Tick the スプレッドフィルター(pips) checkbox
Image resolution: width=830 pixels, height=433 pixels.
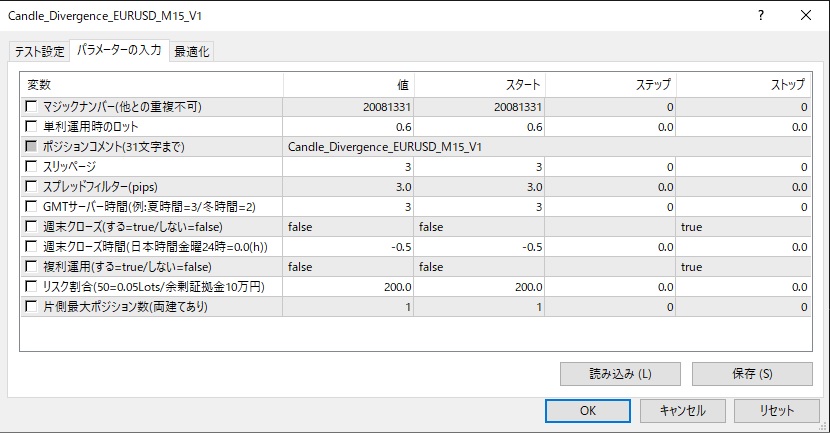pyautogui.click(x=33, y=187)
